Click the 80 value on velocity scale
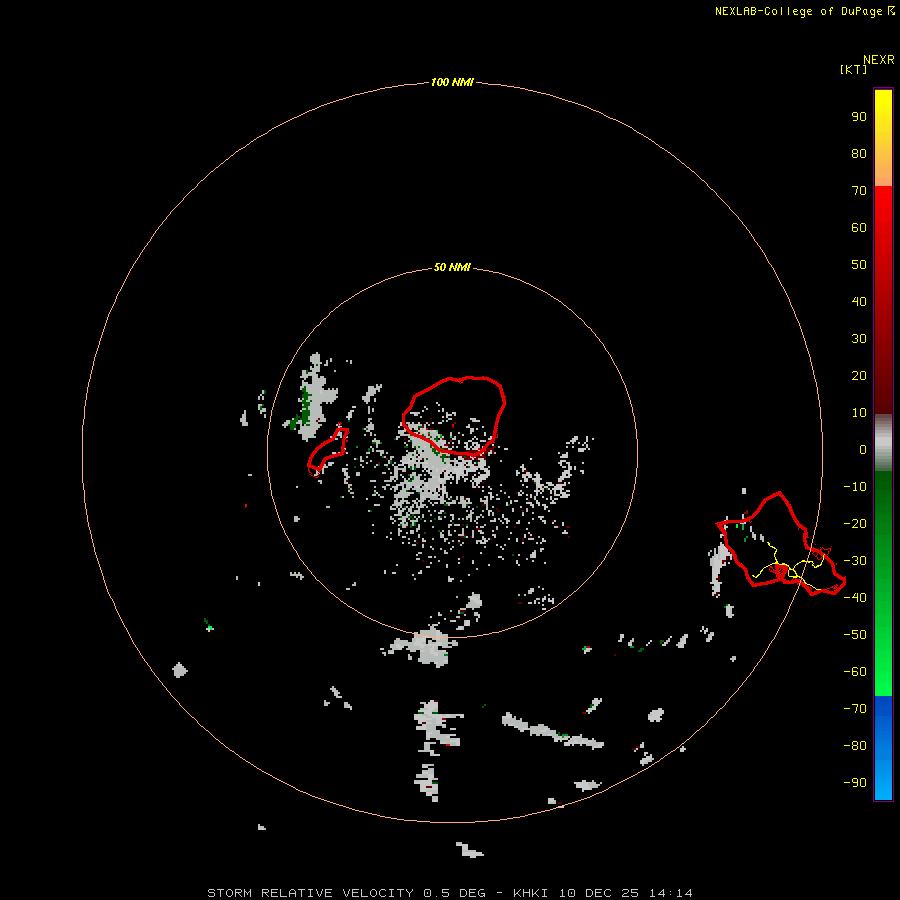The image size is (900, 900). pos(859,153)
